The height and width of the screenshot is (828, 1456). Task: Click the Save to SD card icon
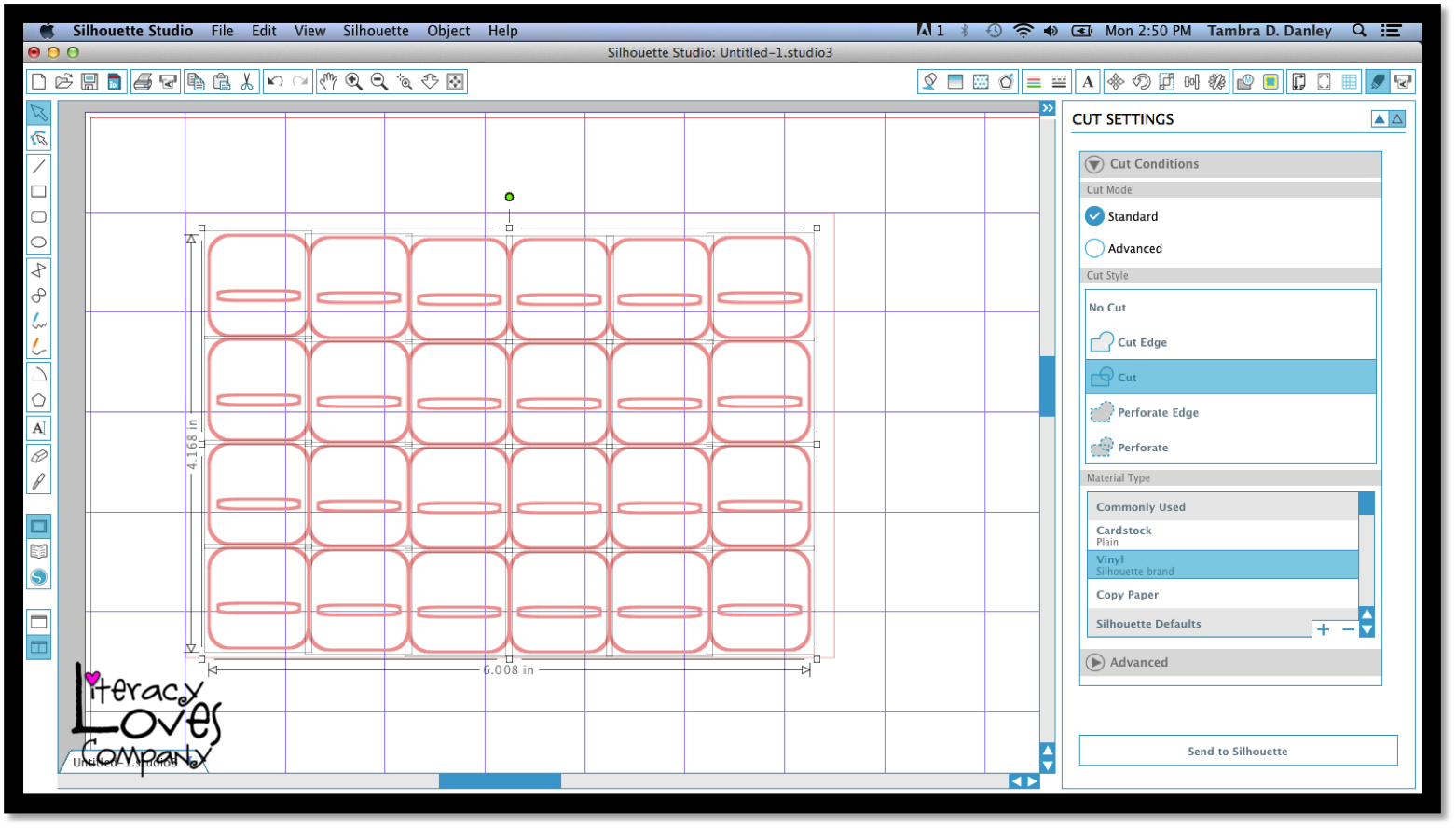114,82
